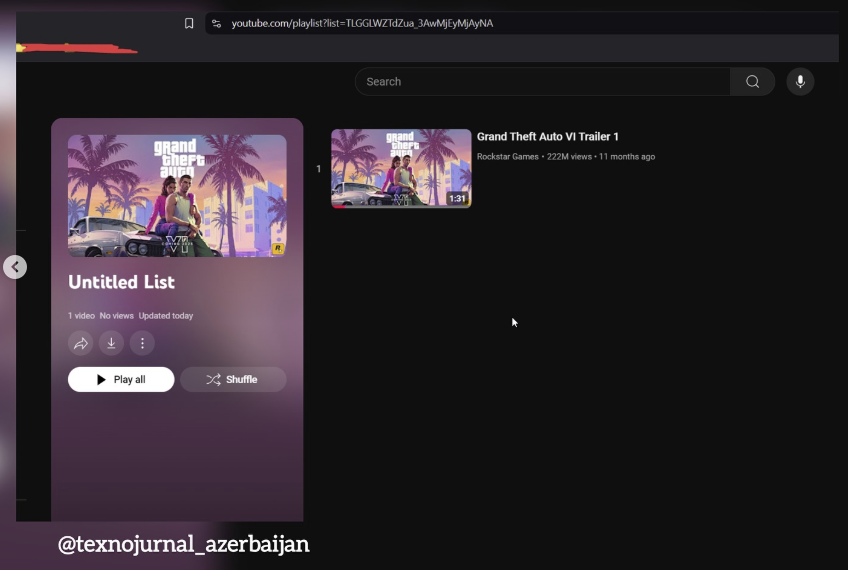Play all videos in Untitled List

tap(121, 380)
